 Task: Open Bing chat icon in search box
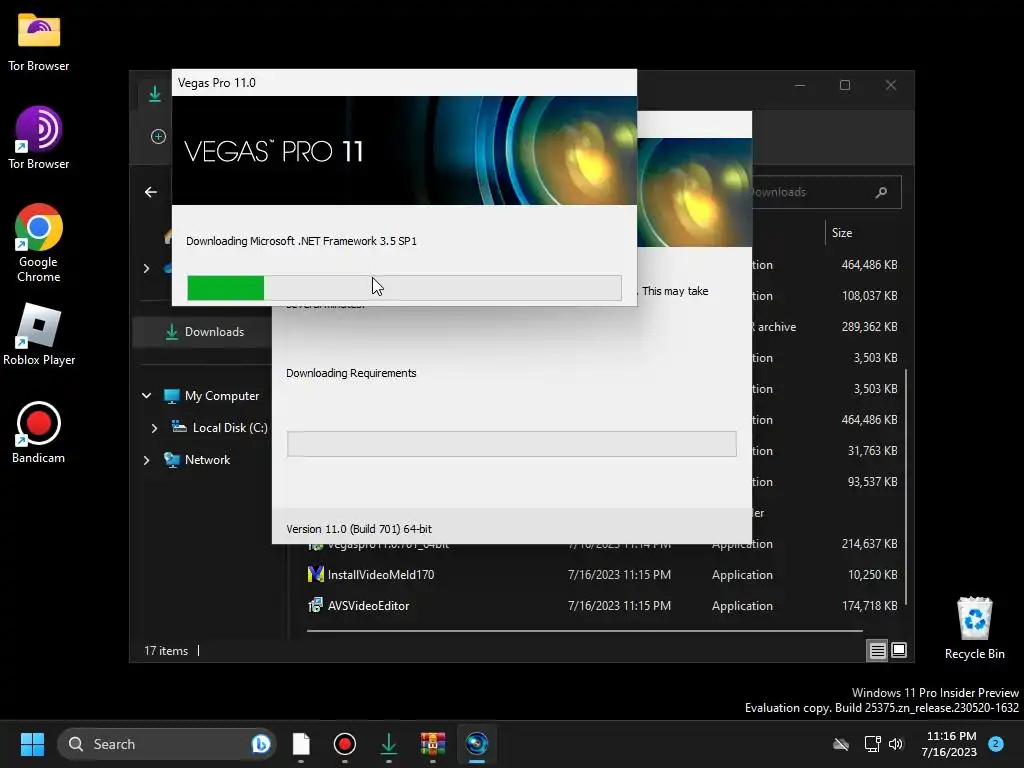tap(261, 744)
